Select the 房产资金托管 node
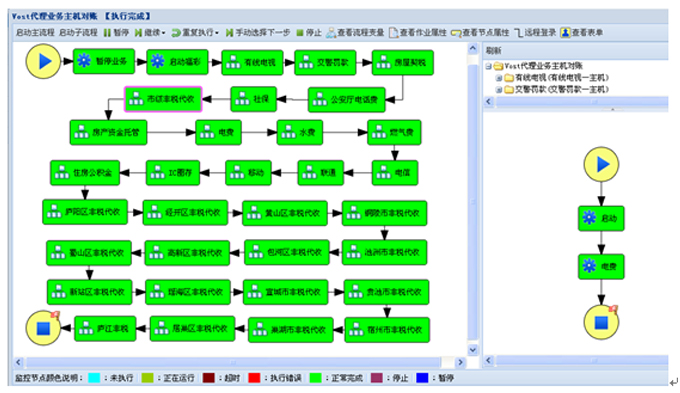This screenshot has width=680, height=393. tap(108, 132)
